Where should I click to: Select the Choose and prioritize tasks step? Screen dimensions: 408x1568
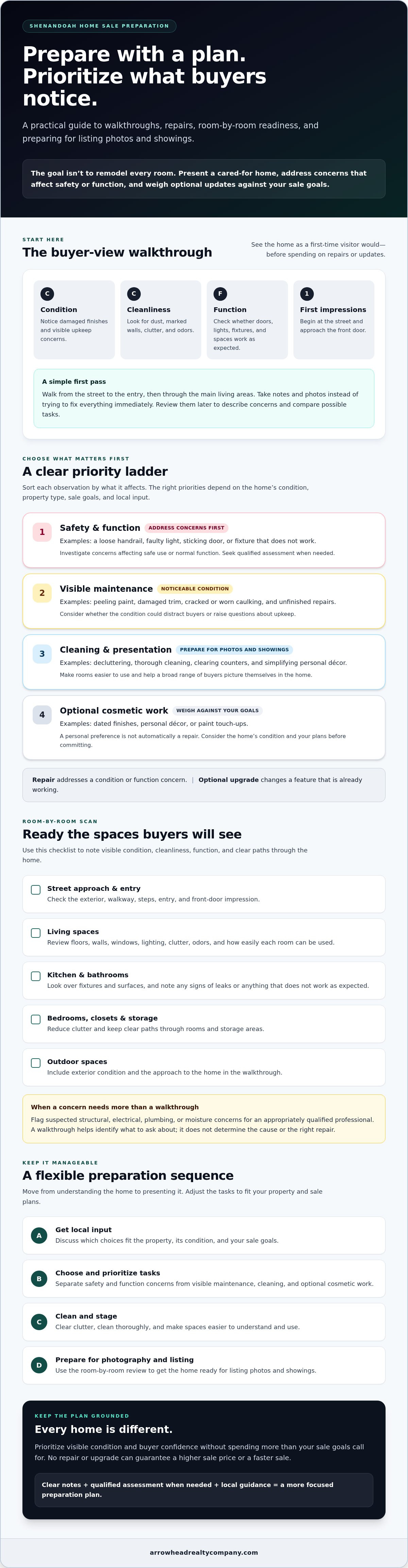pos(204,1278)
